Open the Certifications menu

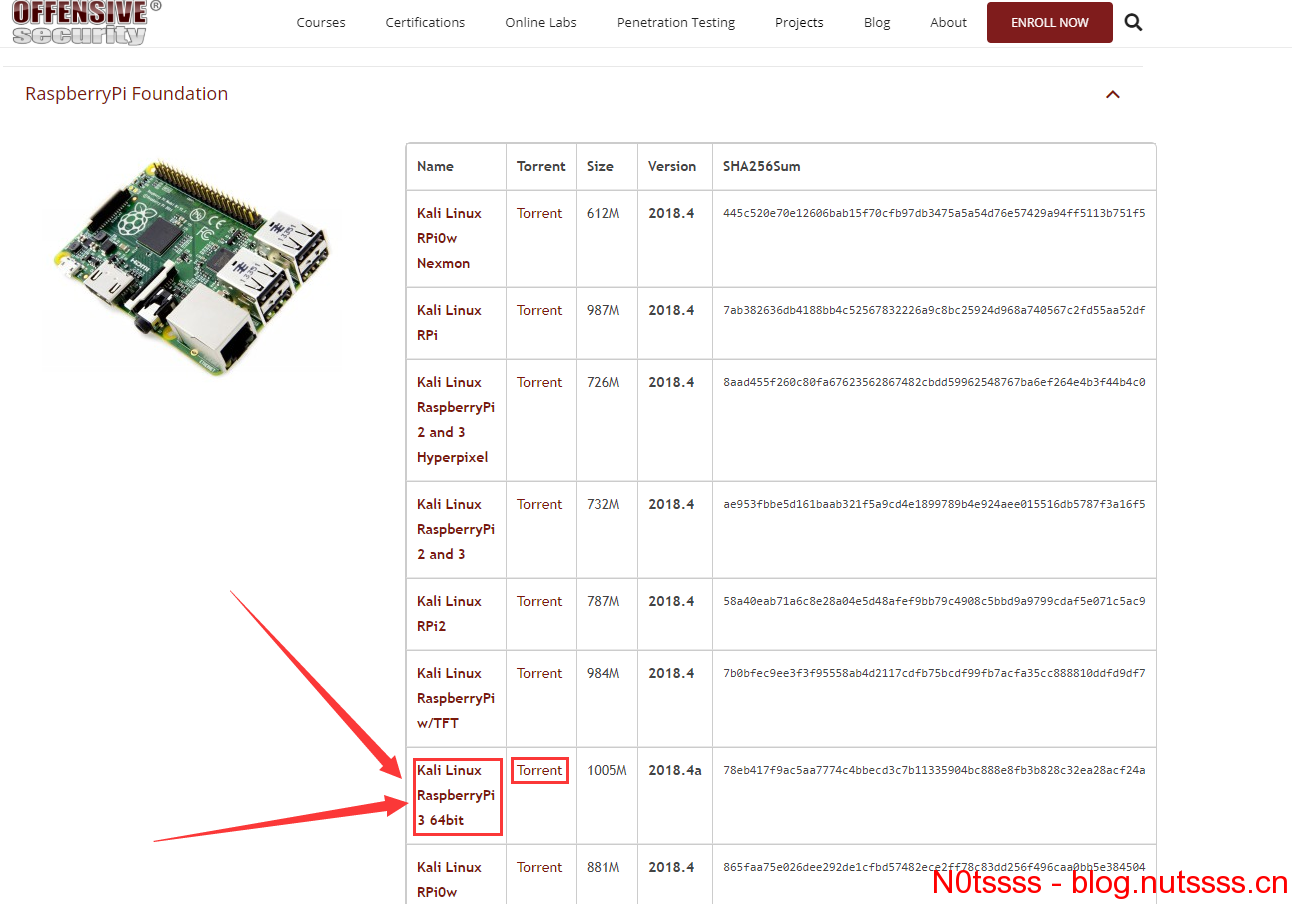(x=425, y=22)
